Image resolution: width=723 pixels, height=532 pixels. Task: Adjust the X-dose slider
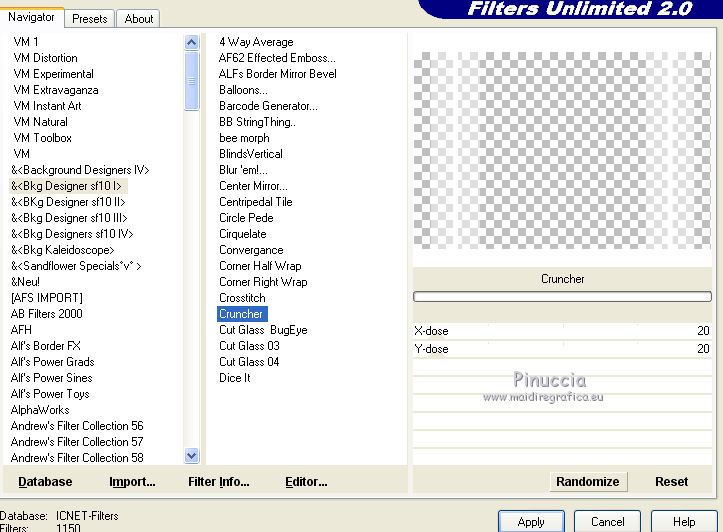562,331
